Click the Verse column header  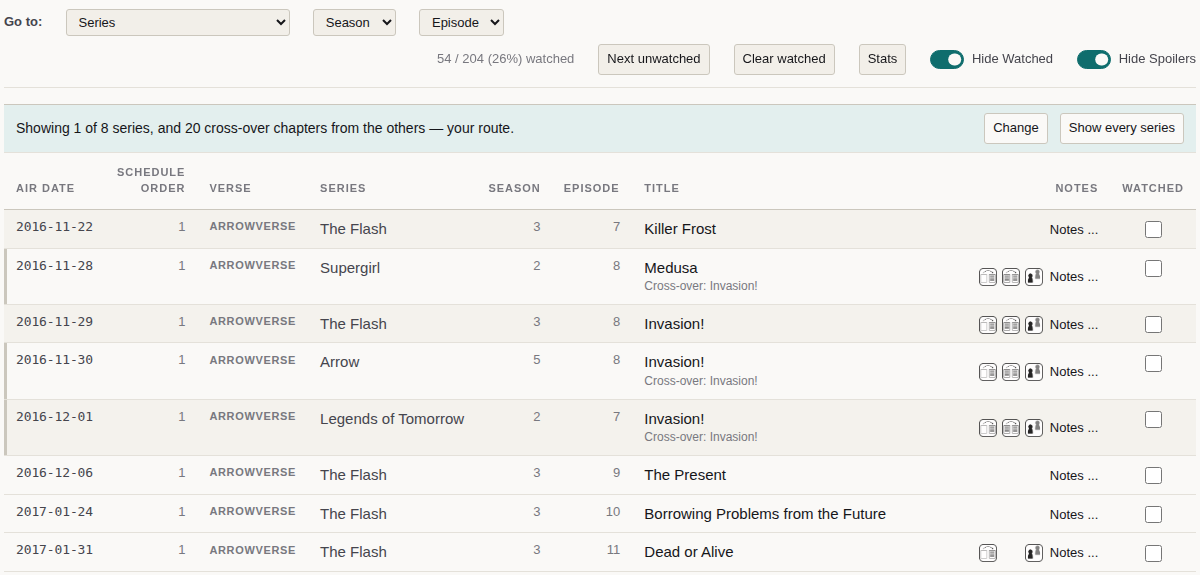(230, 188)
